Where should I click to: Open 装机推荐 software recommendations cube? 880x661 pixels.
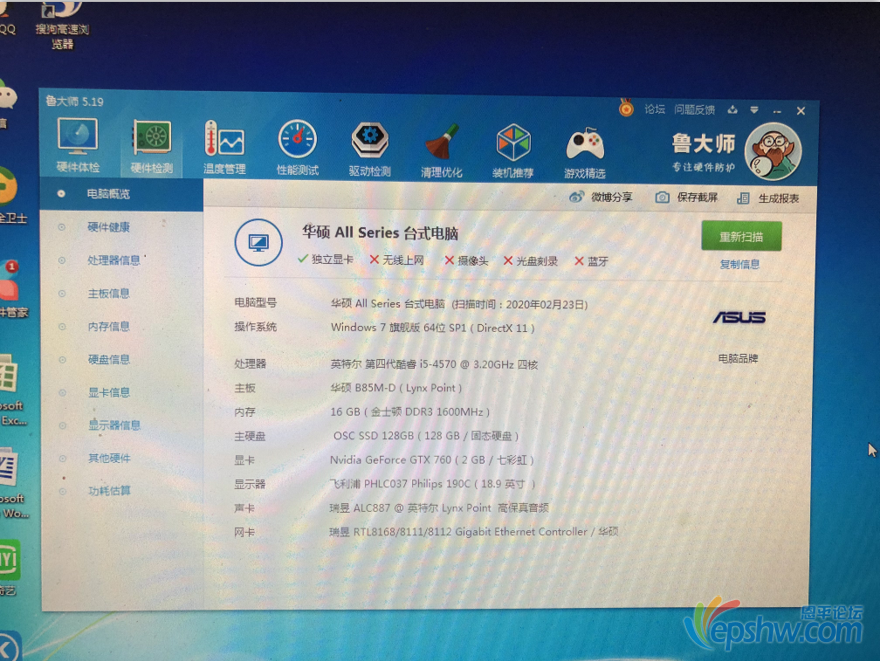coord(513,150)
